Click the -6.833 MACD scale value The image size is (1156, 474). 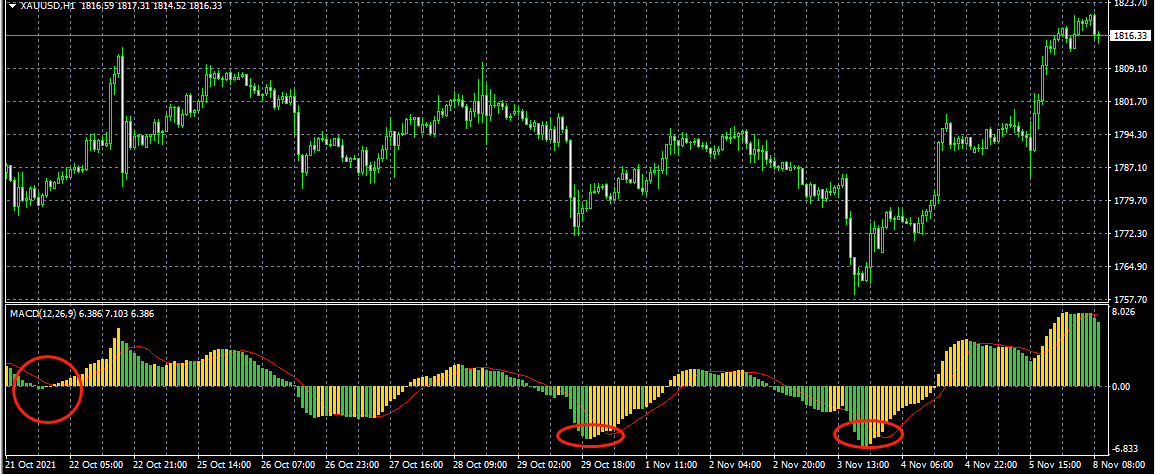click(1126, 449)
